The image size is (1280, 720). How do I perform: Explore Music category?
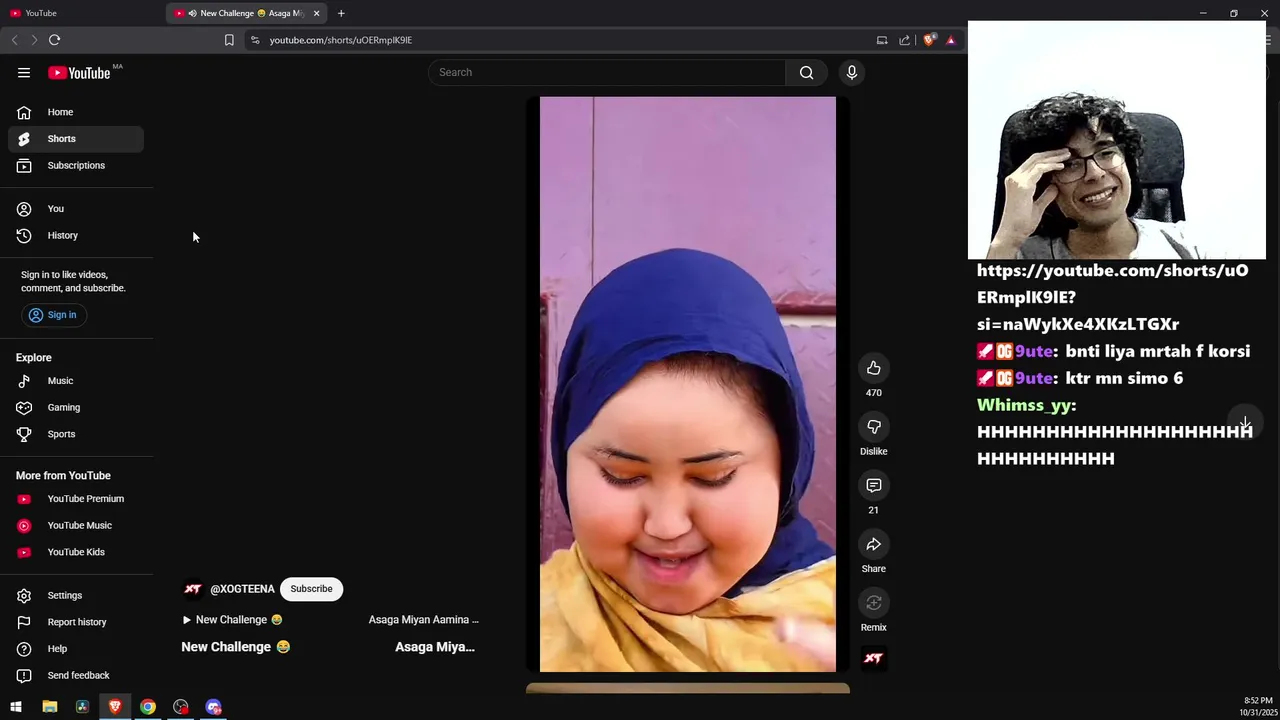(76, 381)
